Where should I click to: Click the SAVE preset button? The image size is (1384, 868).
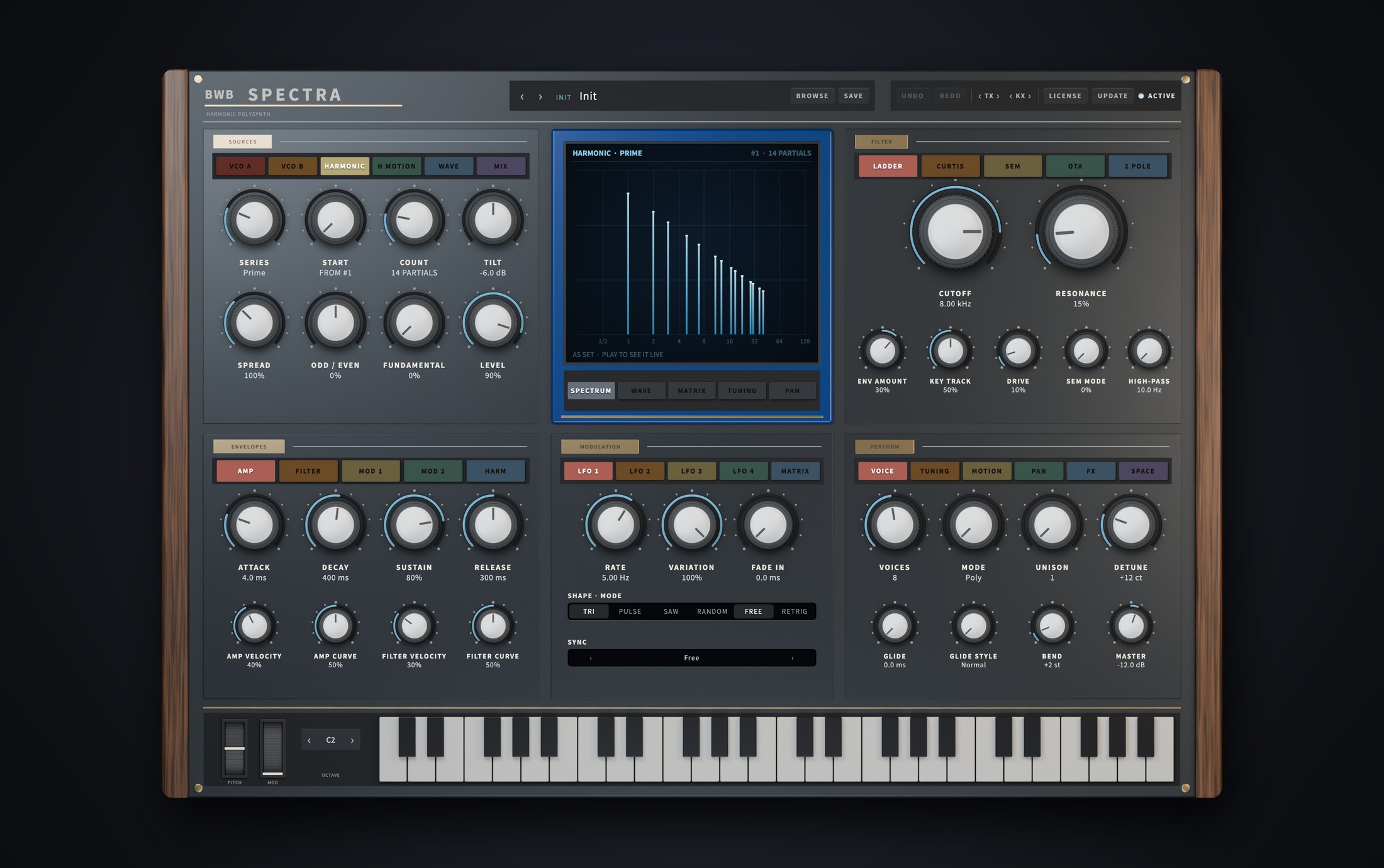[x=853, y=96]
